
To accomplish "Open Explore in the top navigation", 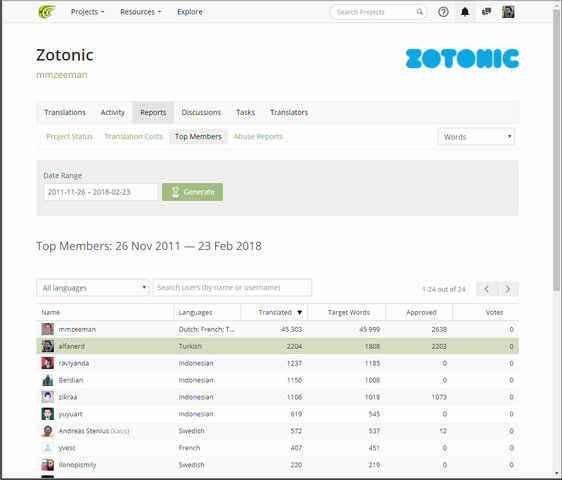I will click(x=190, y=12).
